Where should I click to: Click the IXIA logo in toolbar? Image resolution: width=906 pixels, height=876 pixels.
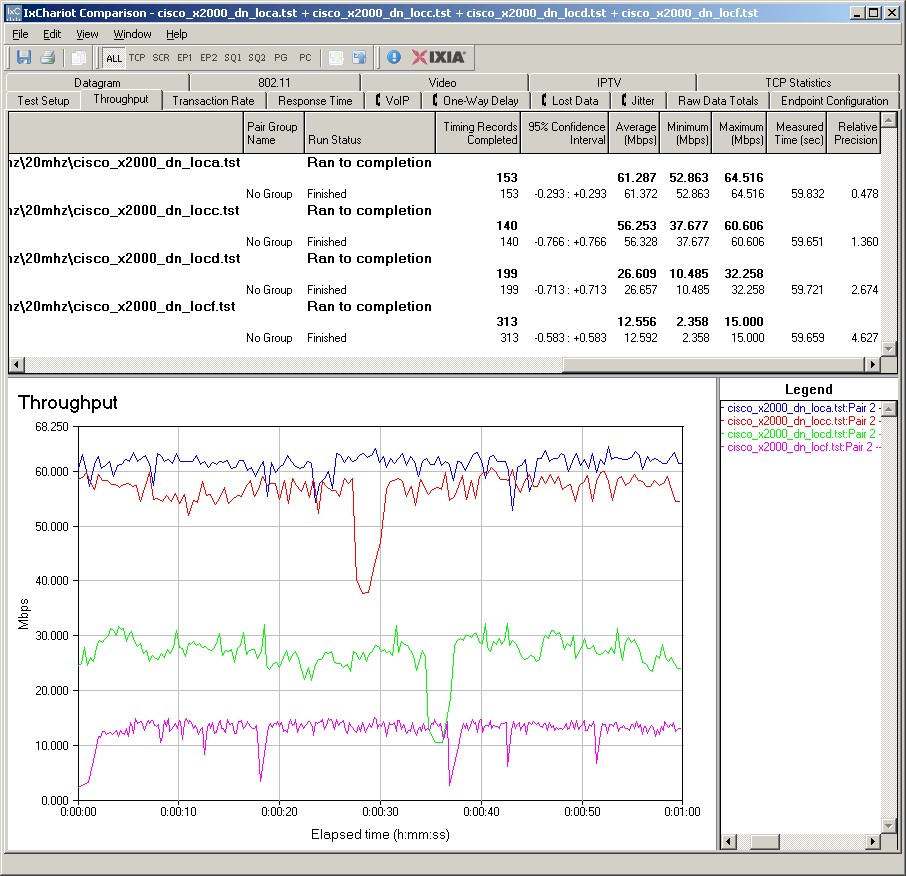coord(439,57)
